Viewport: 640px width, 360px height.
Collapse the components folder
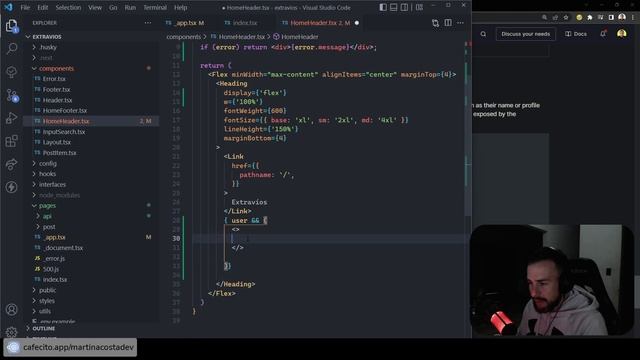[56, 68]
